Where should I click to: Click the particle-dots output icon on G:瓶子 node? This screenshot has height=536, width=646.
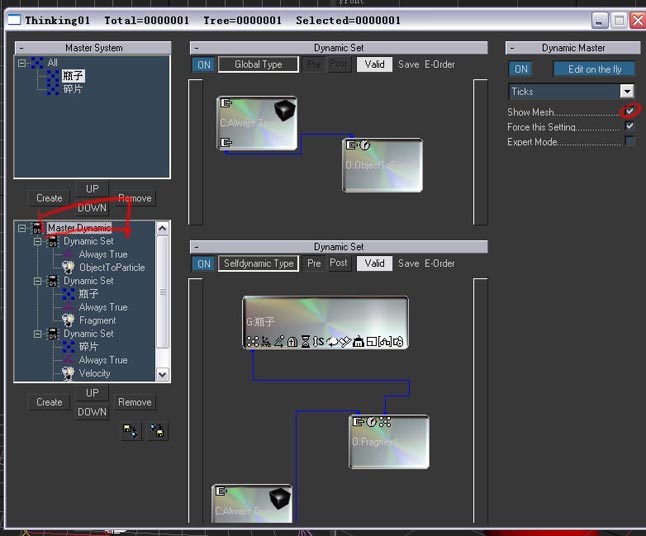tap(253, 342)
